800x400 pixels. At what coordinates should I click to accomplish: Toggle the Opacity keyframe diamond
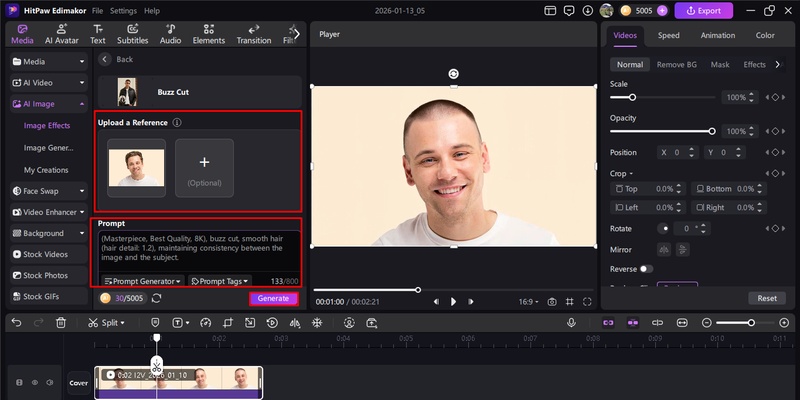point(775,131)
